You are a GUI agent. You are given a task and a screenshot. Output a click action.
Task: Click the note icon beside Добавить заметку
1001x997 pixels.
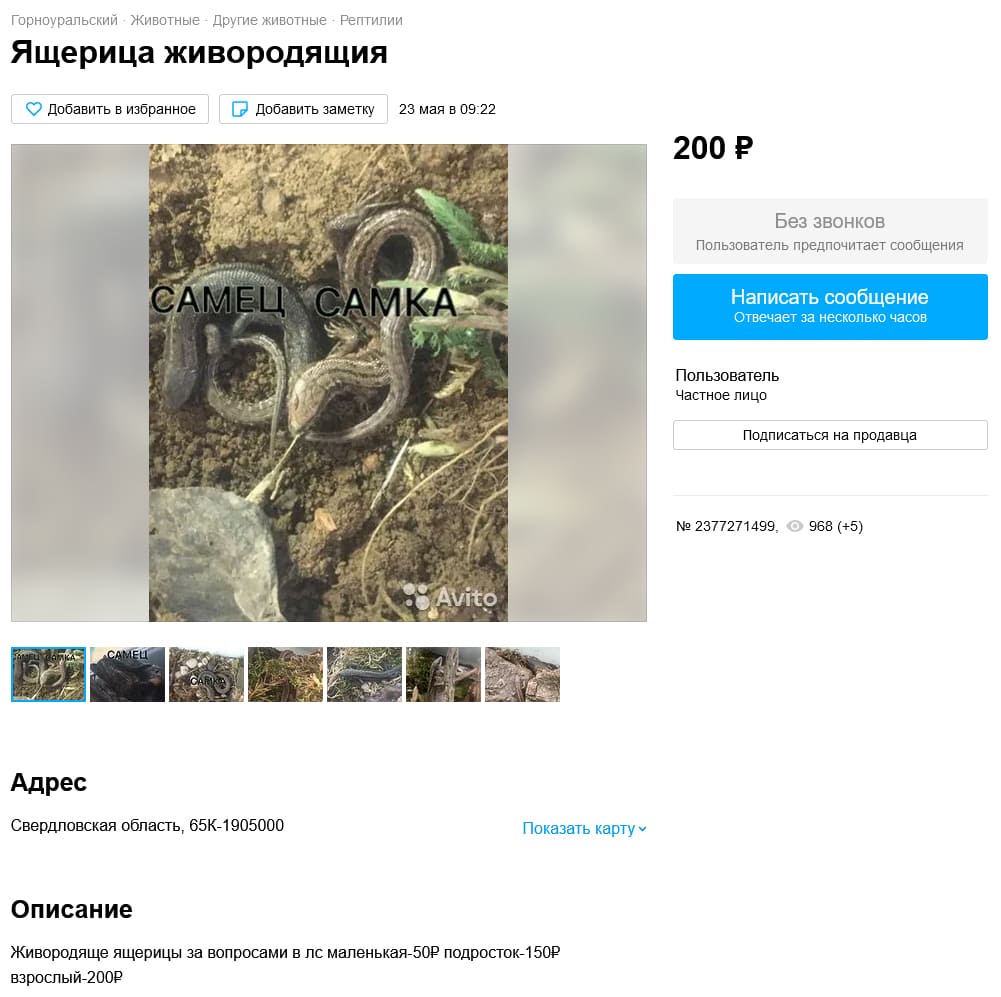pos(239,109)
